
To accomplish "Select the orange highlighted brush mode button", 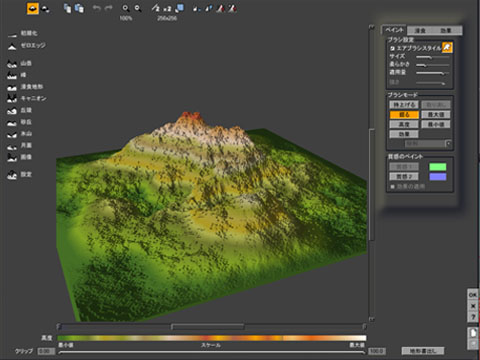I will tap(404, 115).
